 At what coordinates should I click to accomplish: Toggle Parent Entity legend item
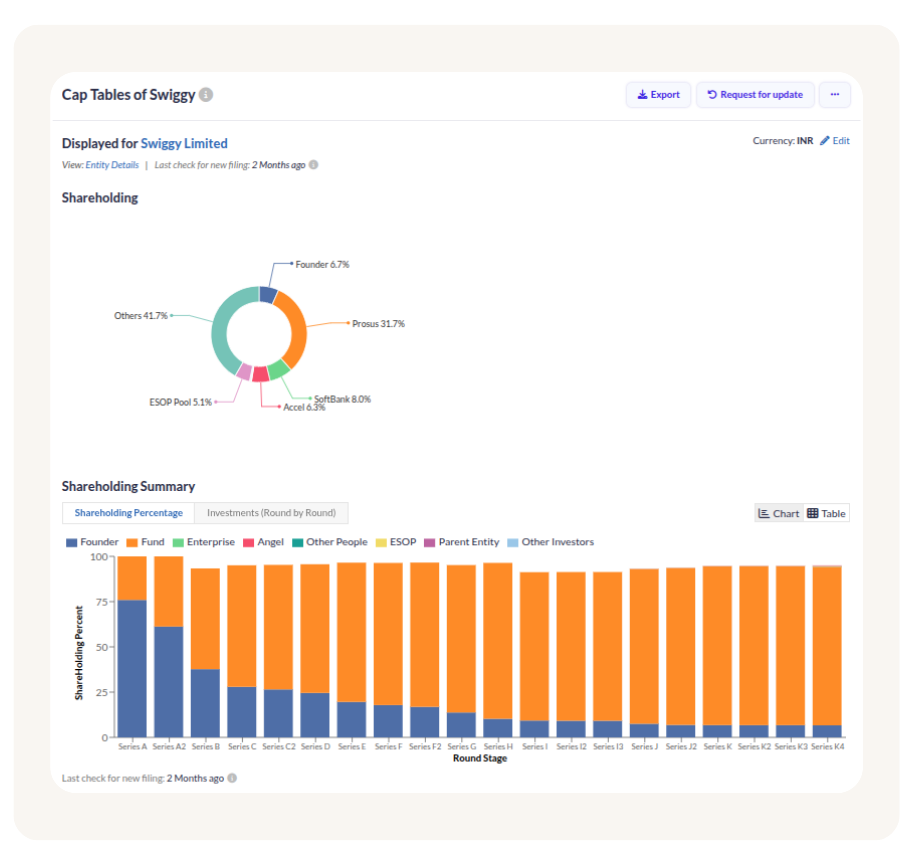461,542
